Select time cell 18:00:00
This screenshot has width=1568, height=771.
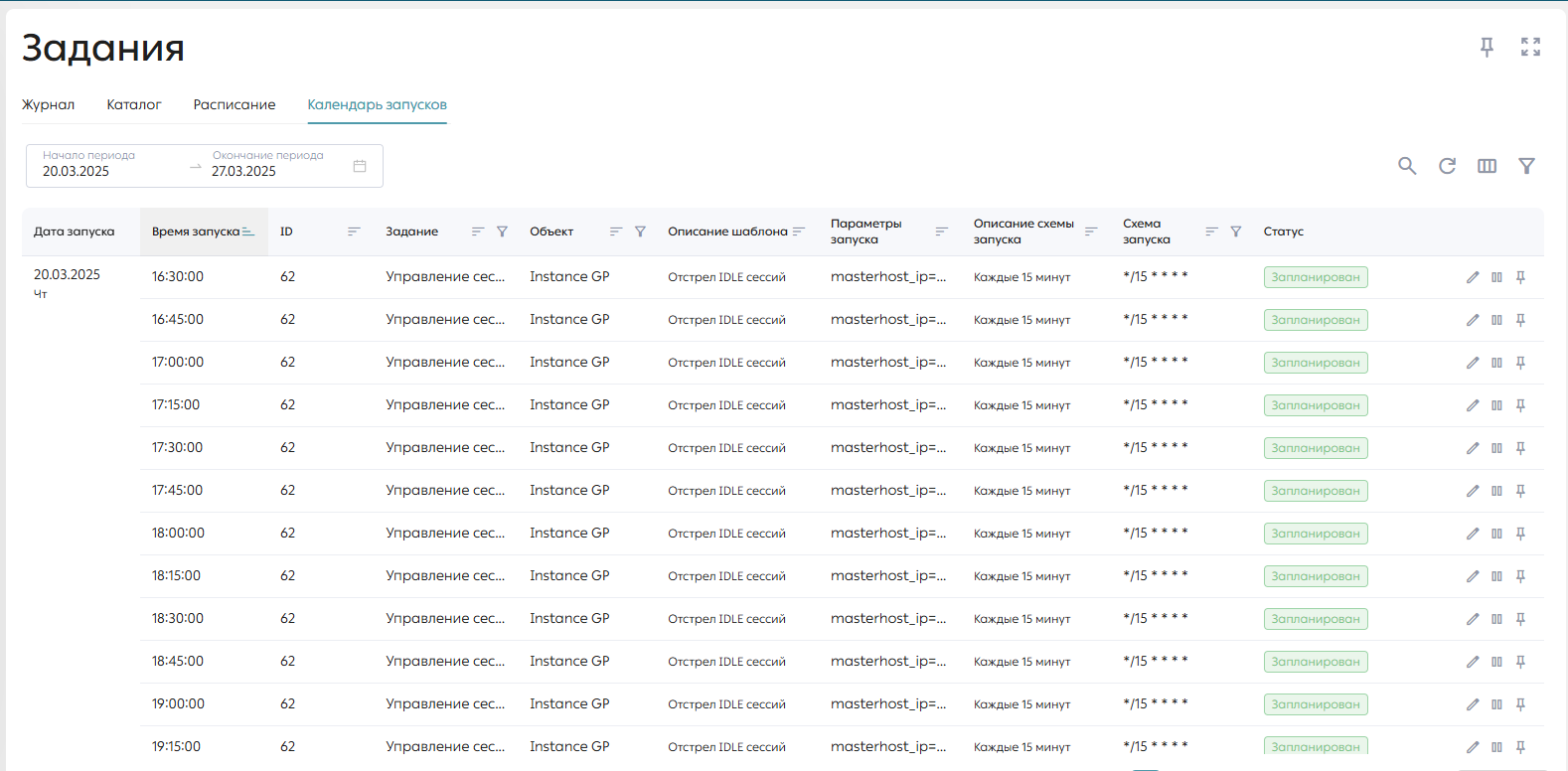[178, 533]
